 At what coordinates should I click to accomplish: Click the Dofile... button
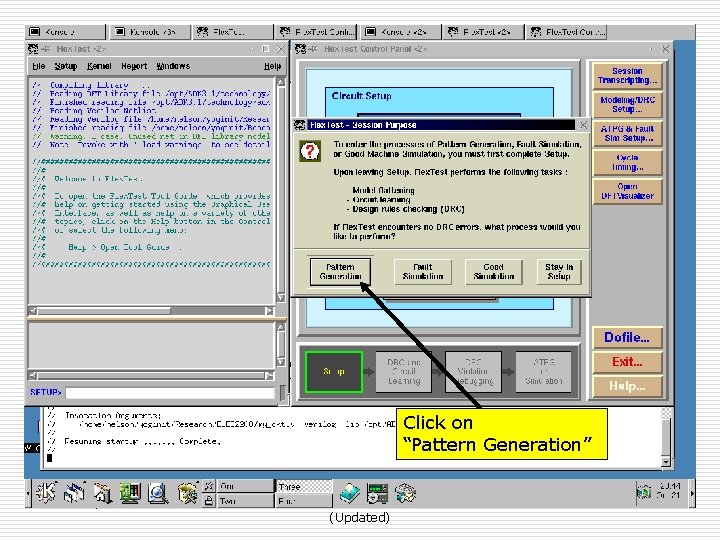coord(627,338)
